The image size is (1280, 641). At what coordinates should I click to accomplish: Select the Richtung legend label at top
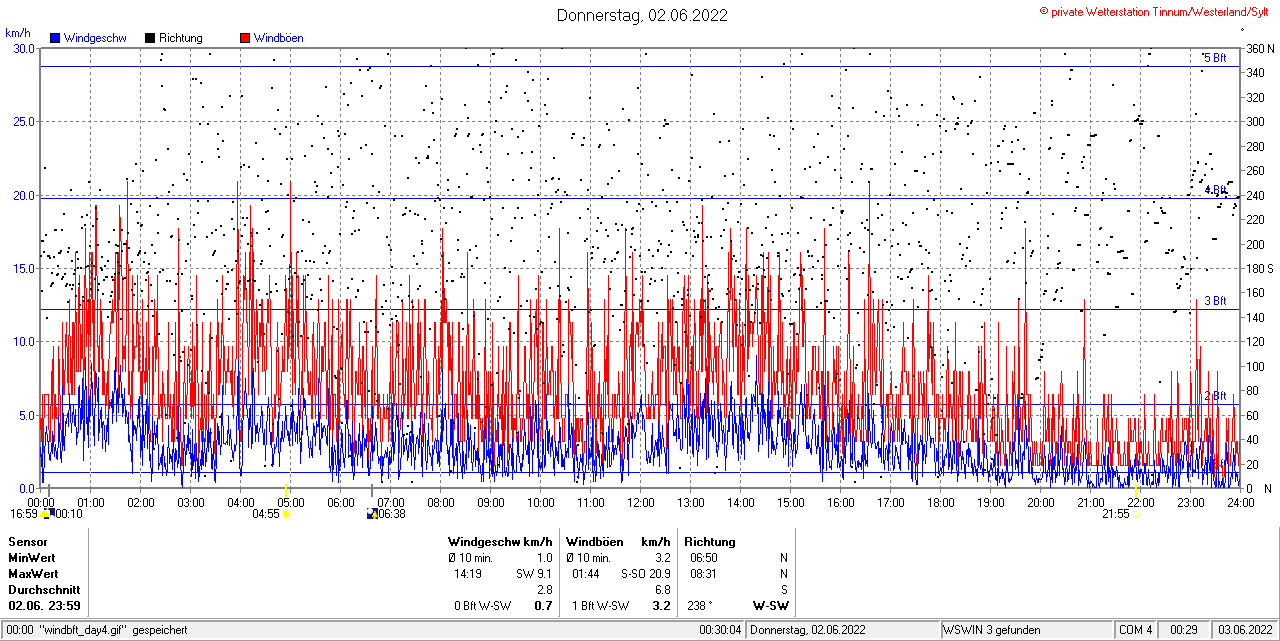[180, 38]
